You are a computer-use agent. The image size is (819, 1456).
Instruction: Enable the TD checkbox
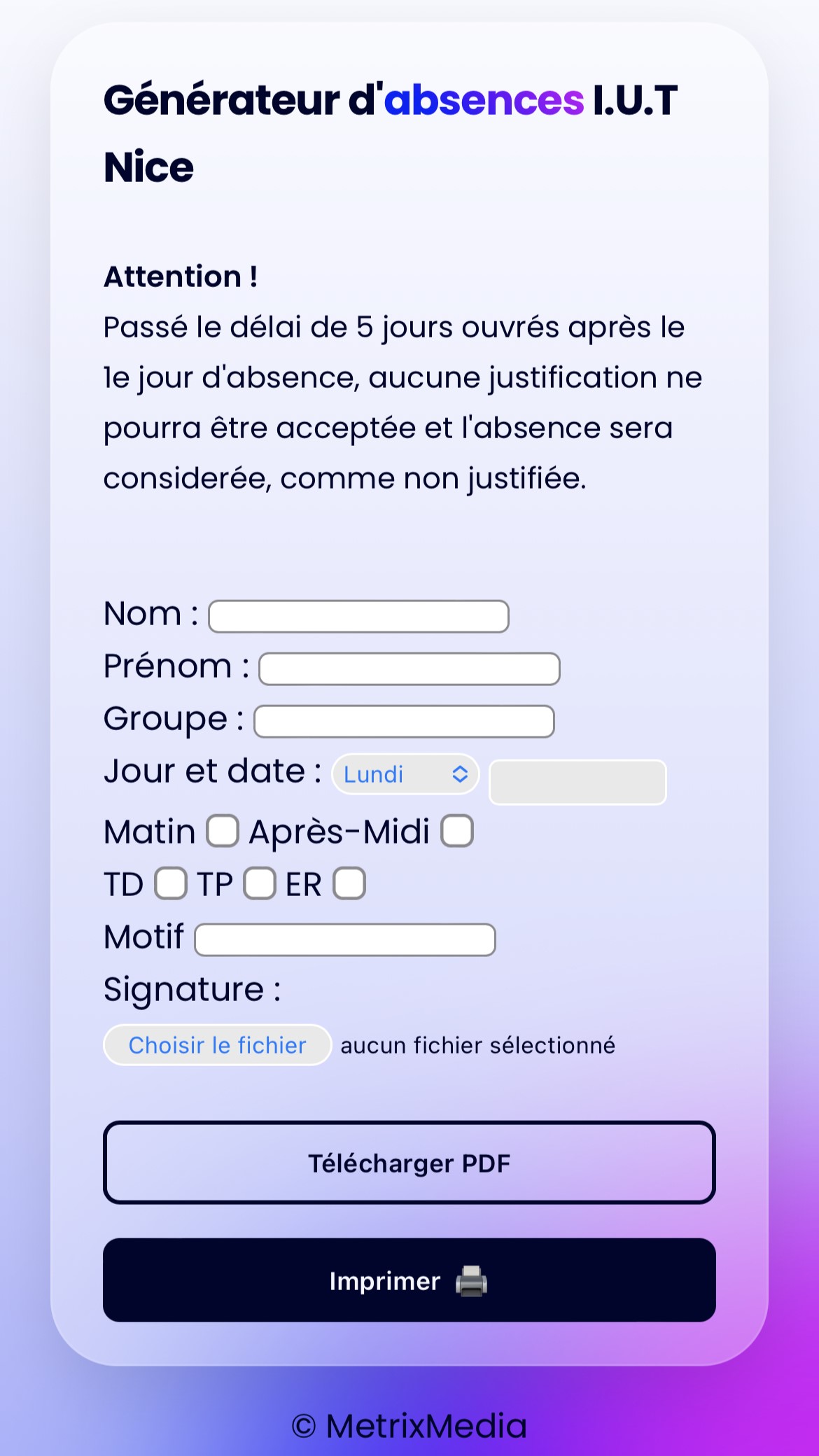click(x=171, y=883)
